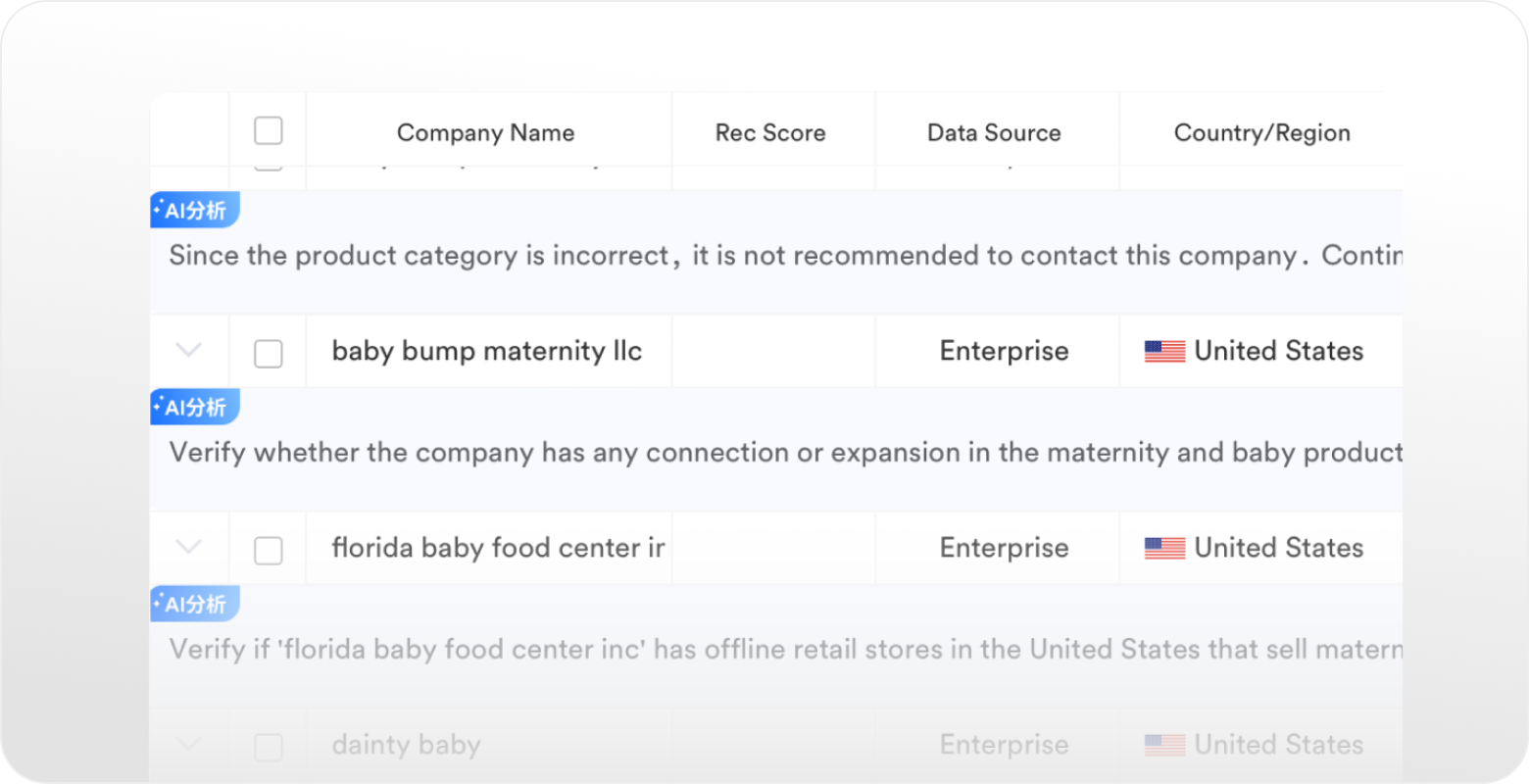Click the US flag in dainty baby row
1529x784 pixels.
pyautogui.click(x=1164, y=746)
